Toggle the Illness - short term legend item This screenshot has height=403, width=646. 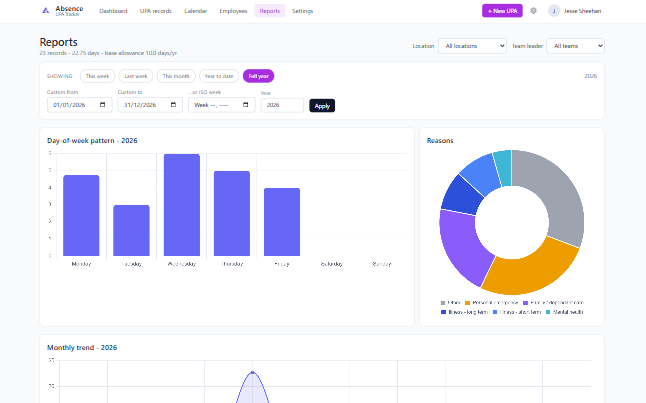pyautogui.click(x=517, y=312)
